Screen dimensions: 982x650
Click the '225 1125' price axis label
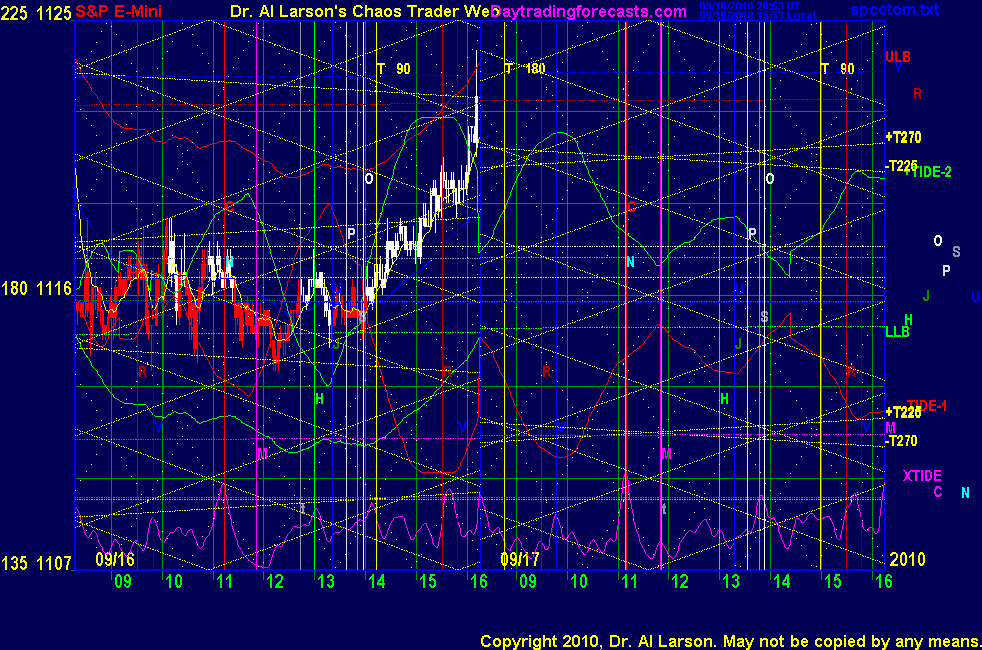[x=36, y=13]
